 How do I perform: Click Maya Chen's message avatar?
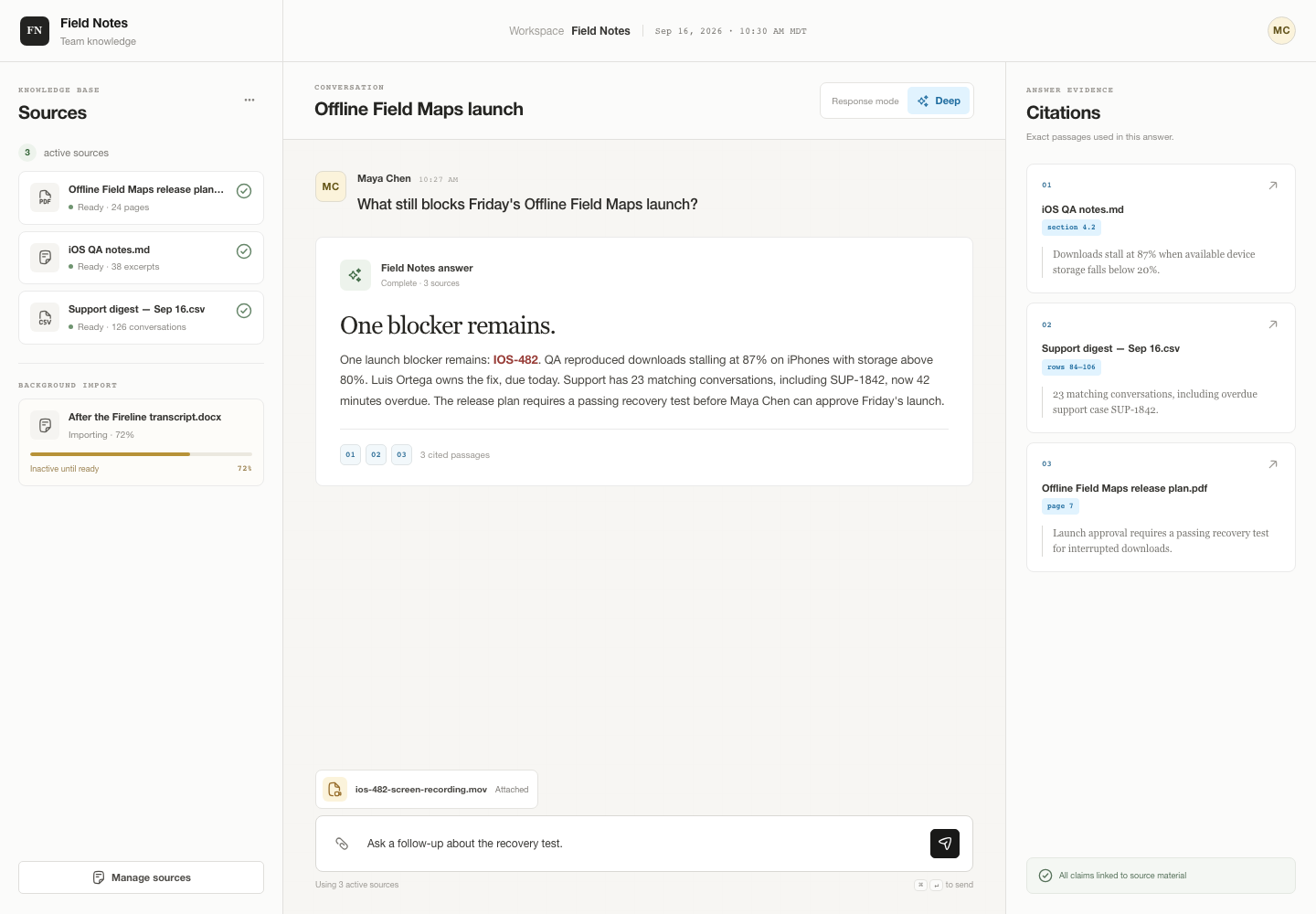pyautogui.click(x=331, y=186)
